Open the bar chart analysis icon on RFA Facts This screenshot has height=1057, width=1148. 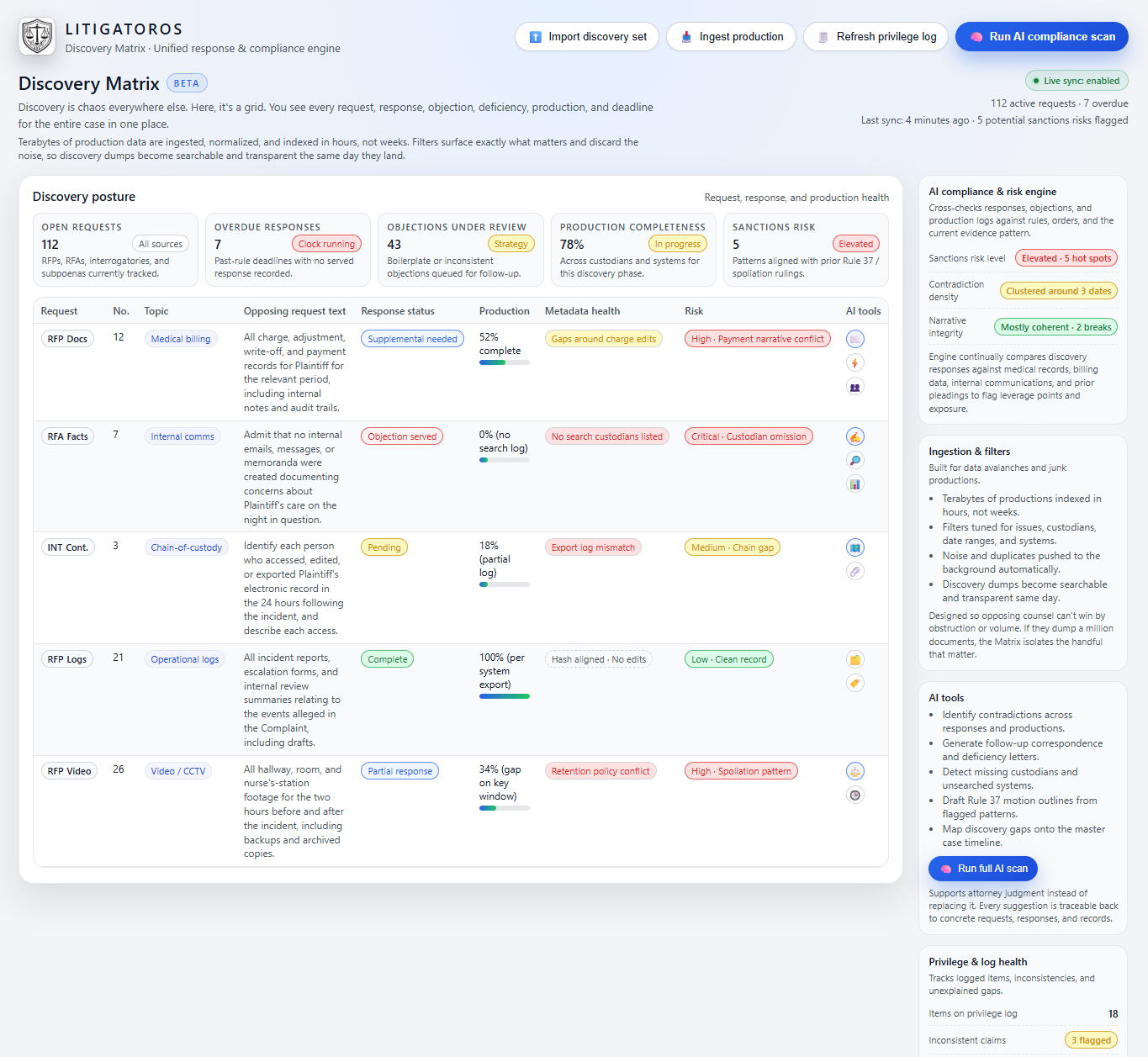click(x=854, y=484)
